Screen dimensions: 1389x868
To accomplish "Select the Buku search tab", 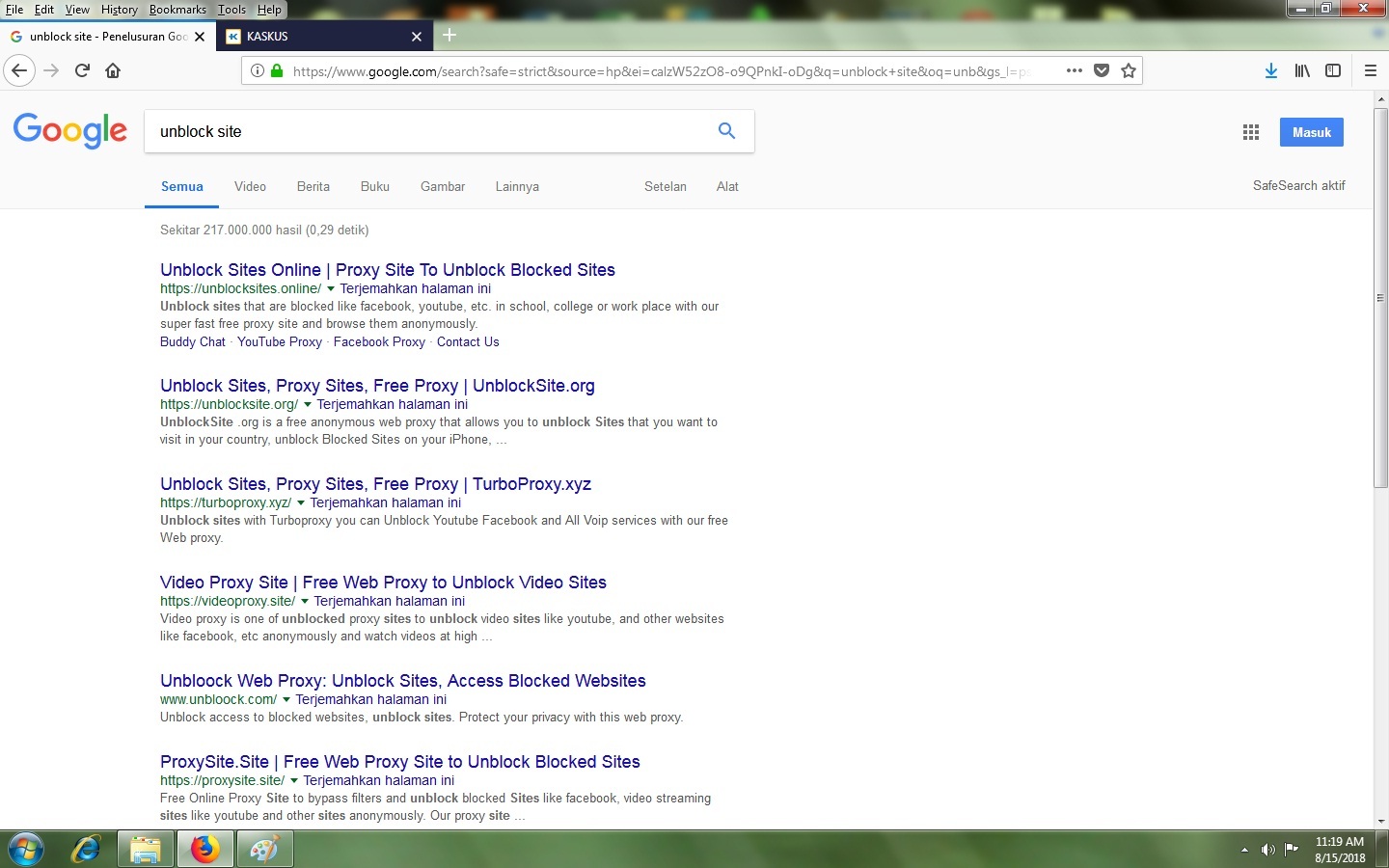I will pyautogui.click(x=375, y=186).
